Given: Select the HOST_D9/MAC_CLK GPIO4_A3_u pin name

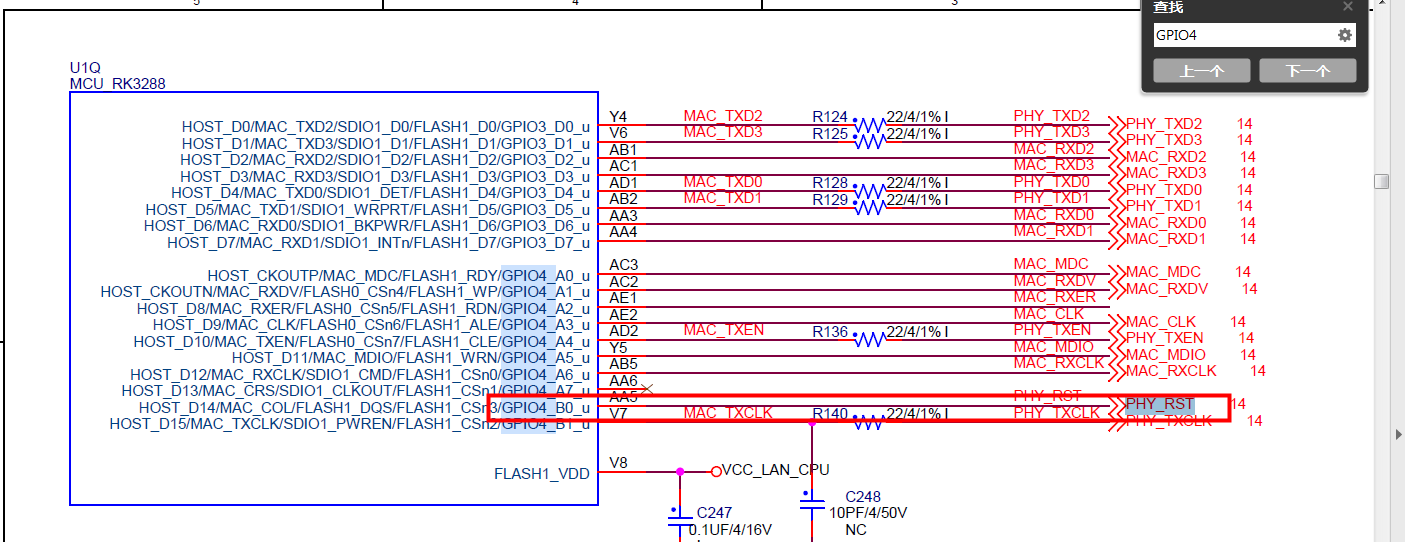Looking at the screenshot, I should (x=372, y=325).
